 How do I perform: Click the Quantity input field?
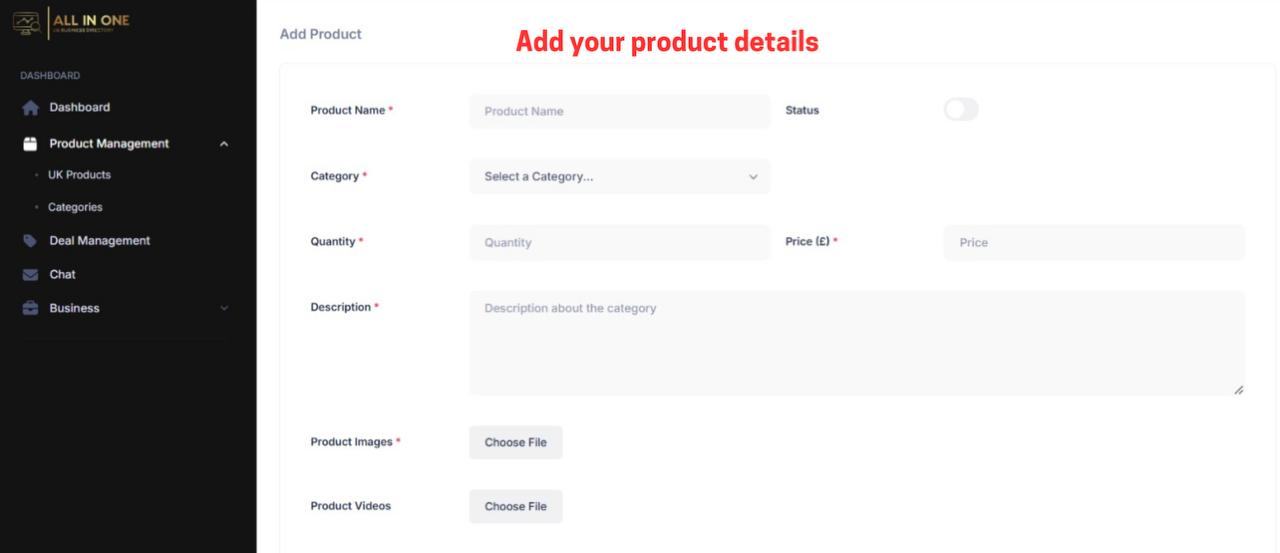[x=620, y=243]
